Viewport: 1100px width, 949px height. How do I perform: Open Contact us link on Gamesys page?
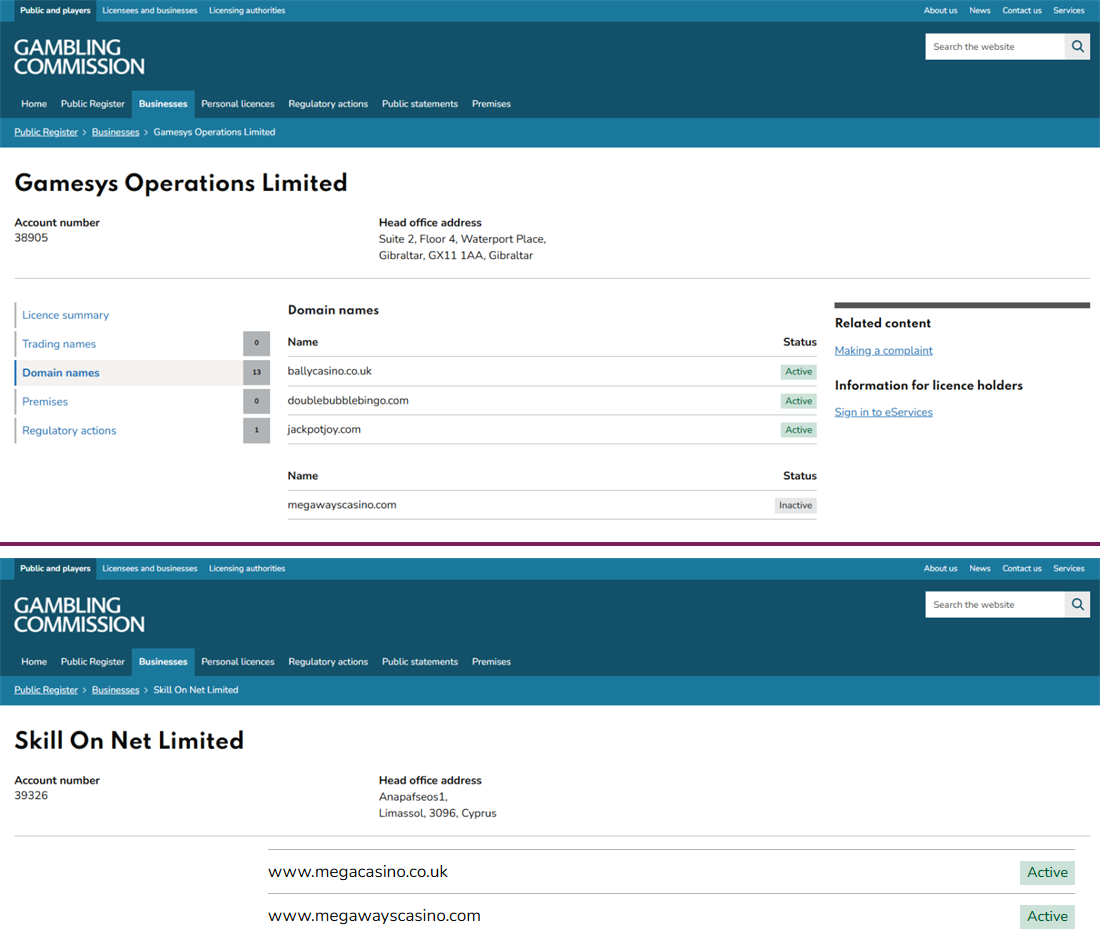(x=1021, y=11)
